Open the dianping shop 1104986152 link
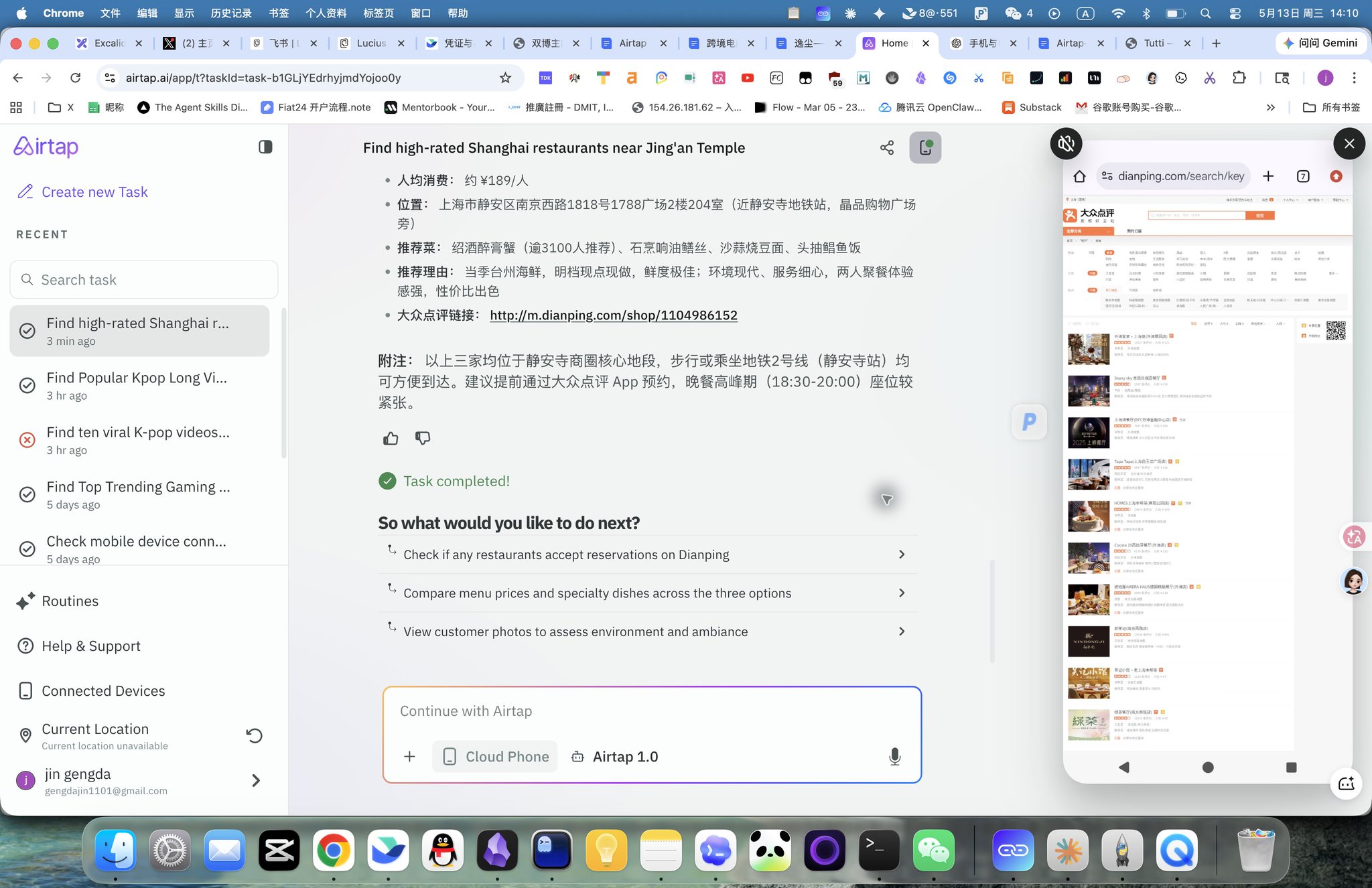1372x888 pixels. (613, 315)
